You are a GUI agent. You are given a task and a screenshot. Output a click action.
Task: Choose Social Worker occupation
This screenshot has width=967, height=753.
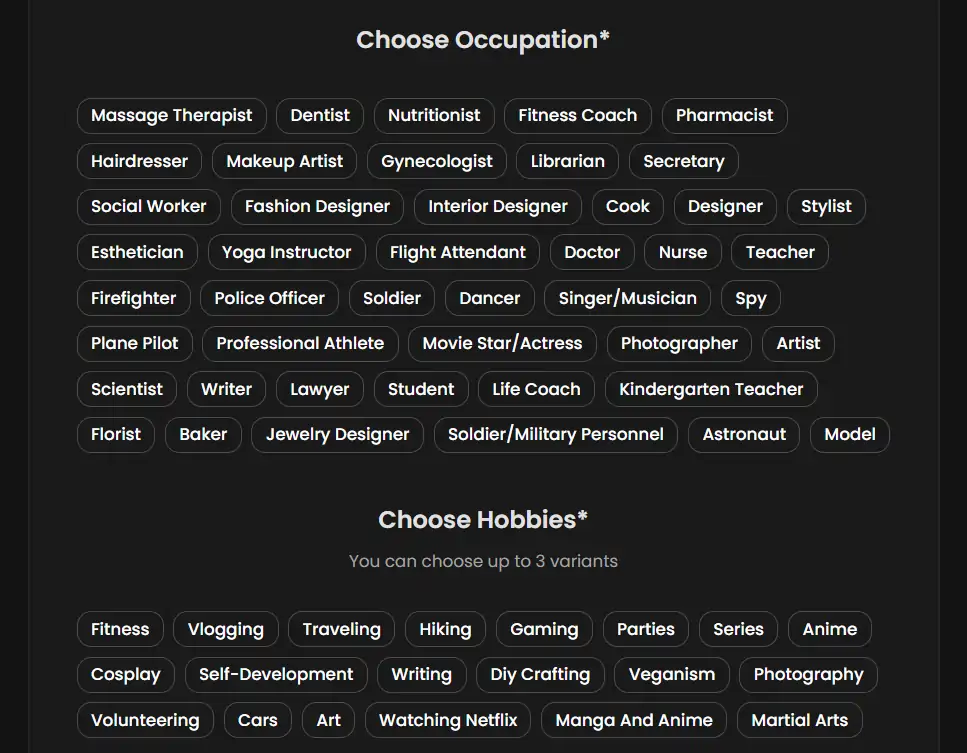pos(149,207)
